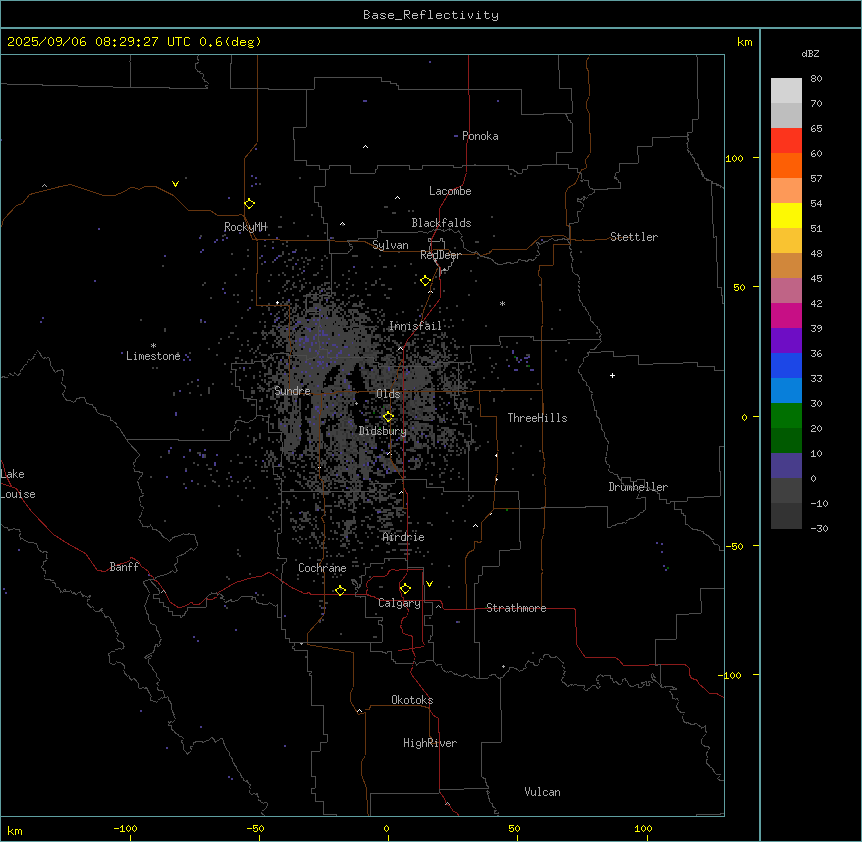Click the Okotoks label
Screen dimensions: 862x842
[412, 700]
